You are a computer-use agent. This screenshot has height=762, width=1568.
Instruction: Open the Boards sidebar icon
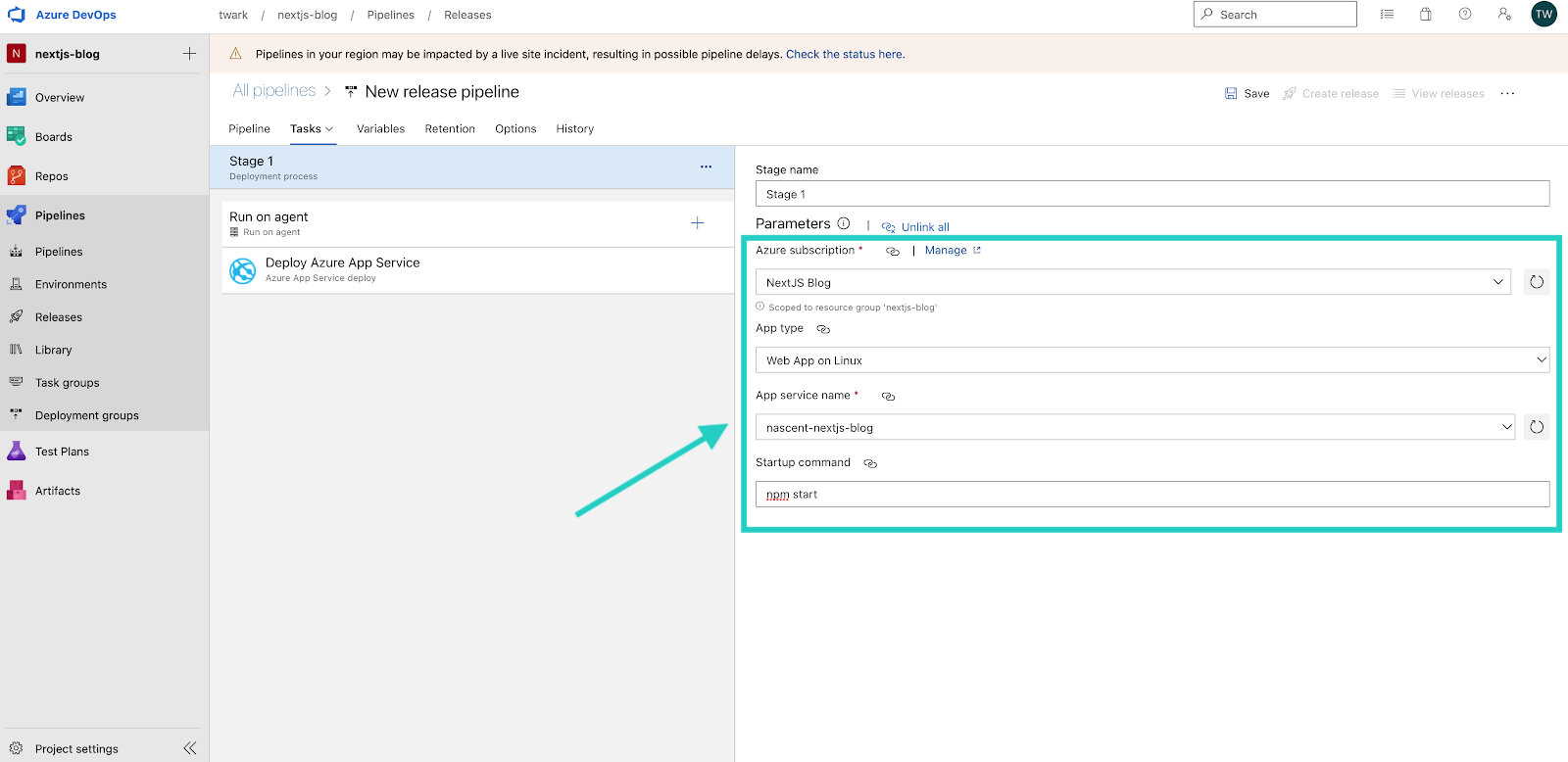pyautogui.click(x=17, y=136)
